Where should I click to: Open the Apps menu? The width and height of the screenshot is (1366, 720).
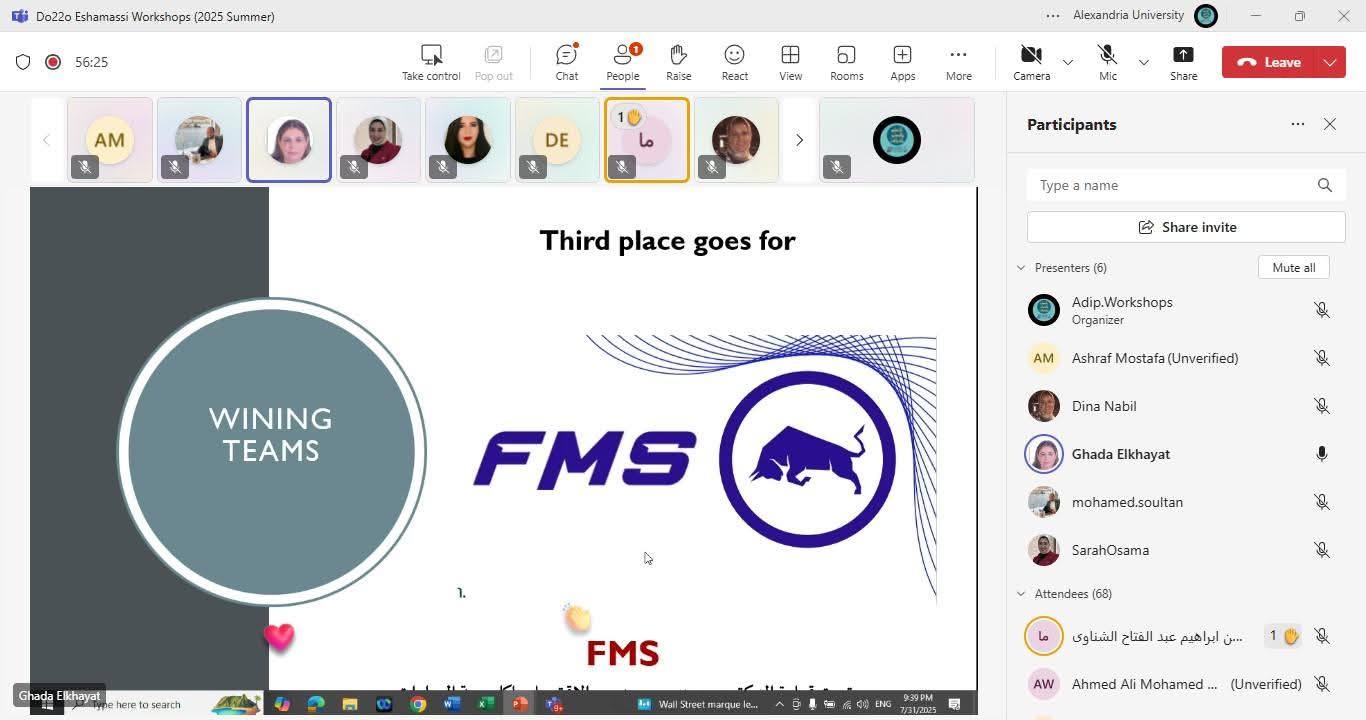point(902,62)
